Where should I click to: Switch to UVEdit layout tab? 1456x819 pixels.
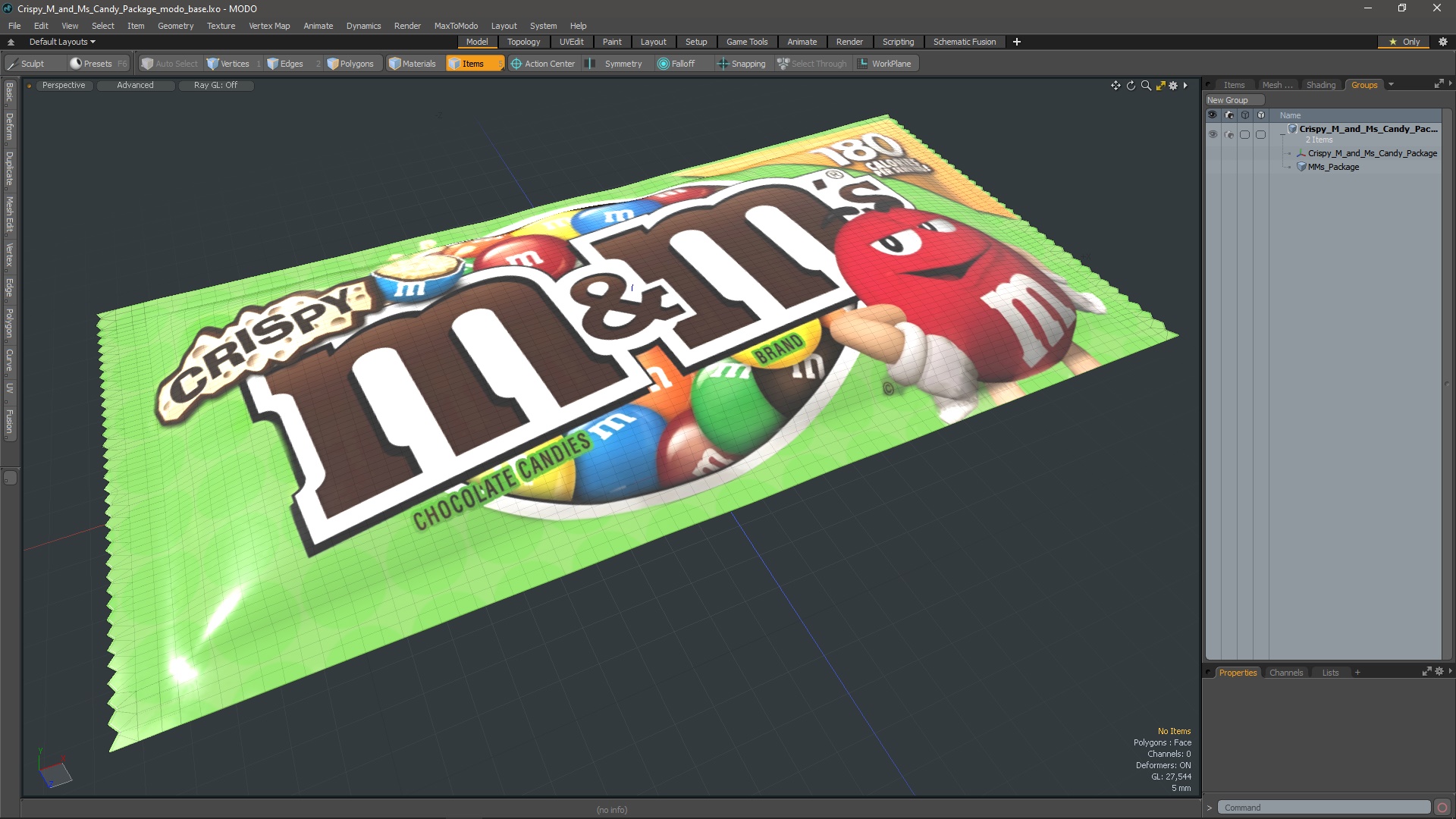pos(571,42)
